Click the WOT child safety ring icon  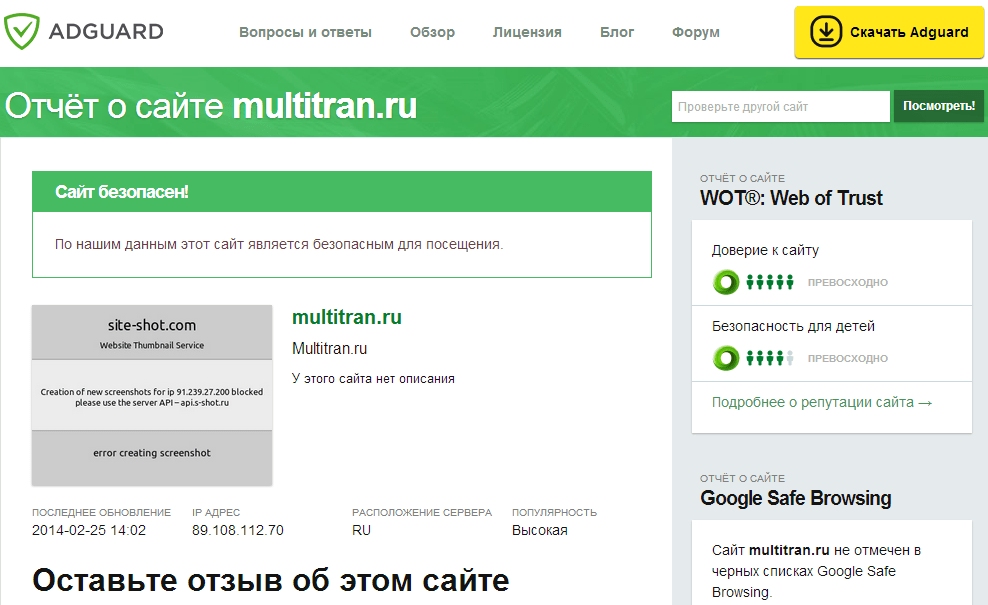pos(726,358)
